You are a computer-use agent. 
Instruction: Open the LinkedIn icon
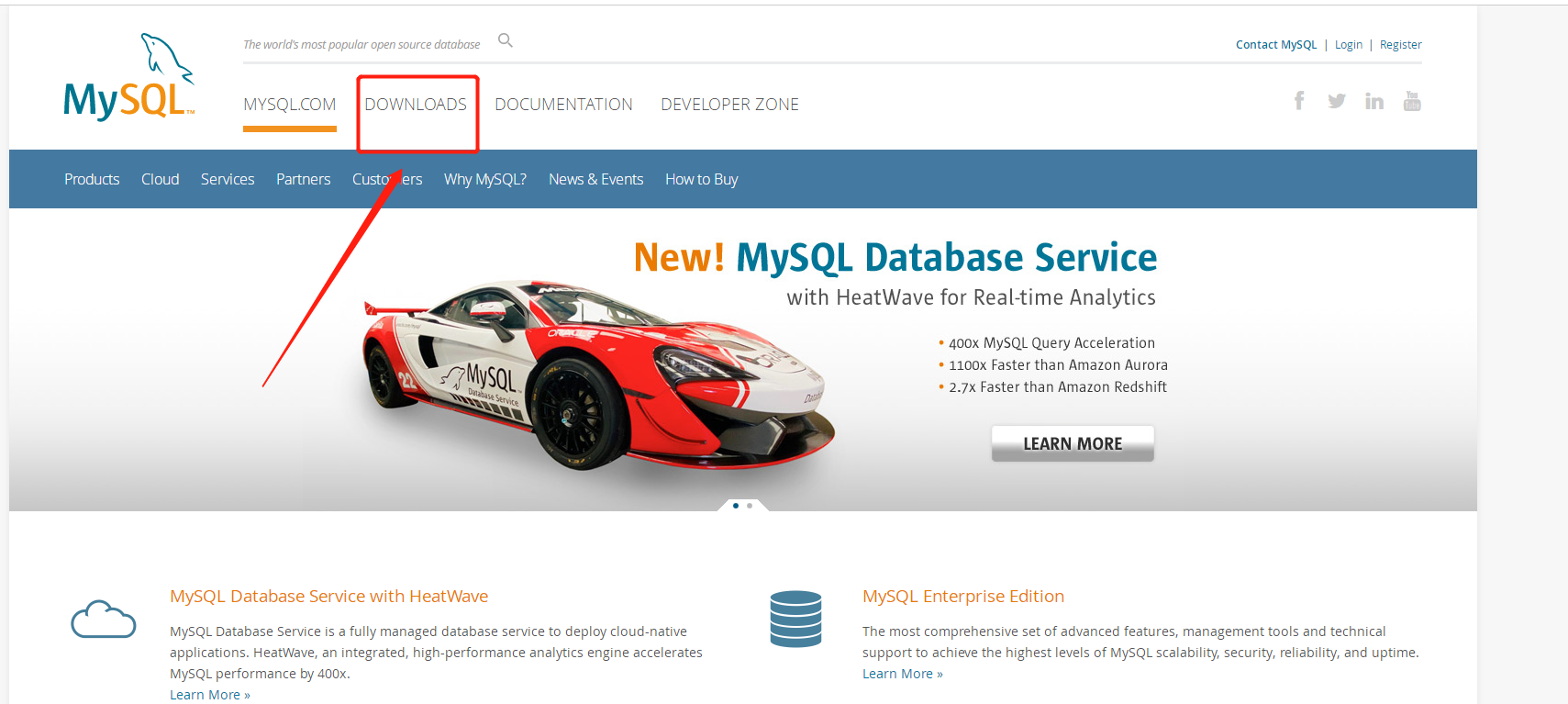(1374, 101)
